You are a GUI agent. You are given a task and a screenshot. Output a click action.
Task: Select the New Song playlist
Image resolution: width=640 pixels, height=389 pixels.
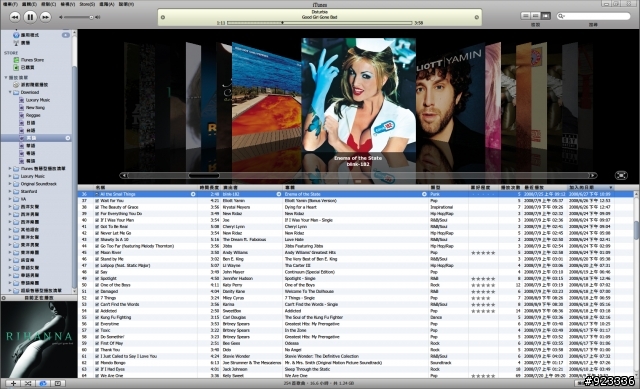click(35, 108)
